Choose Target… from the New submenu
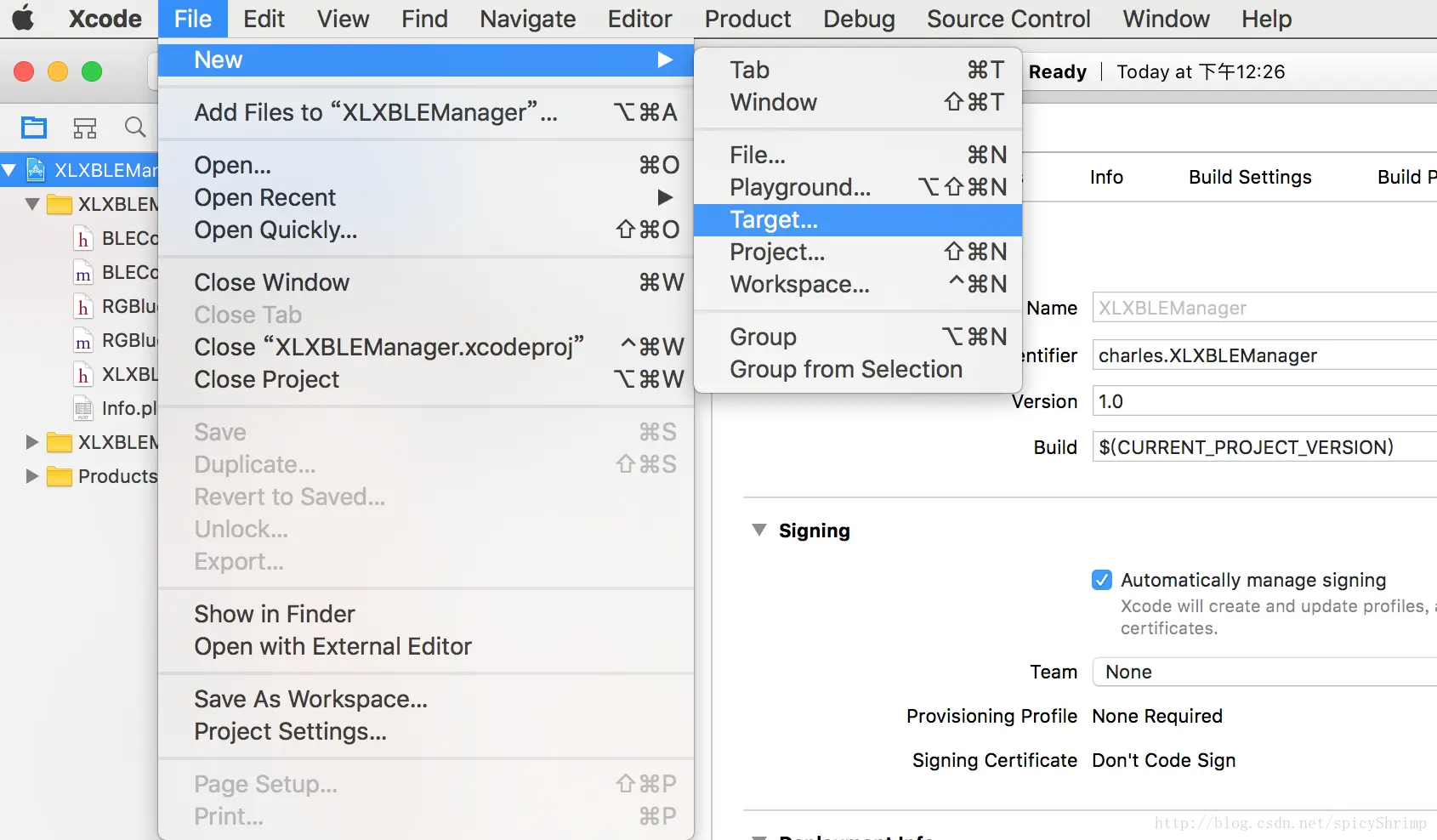Screen dimensions: 1437x840 (x=858, y=220)
